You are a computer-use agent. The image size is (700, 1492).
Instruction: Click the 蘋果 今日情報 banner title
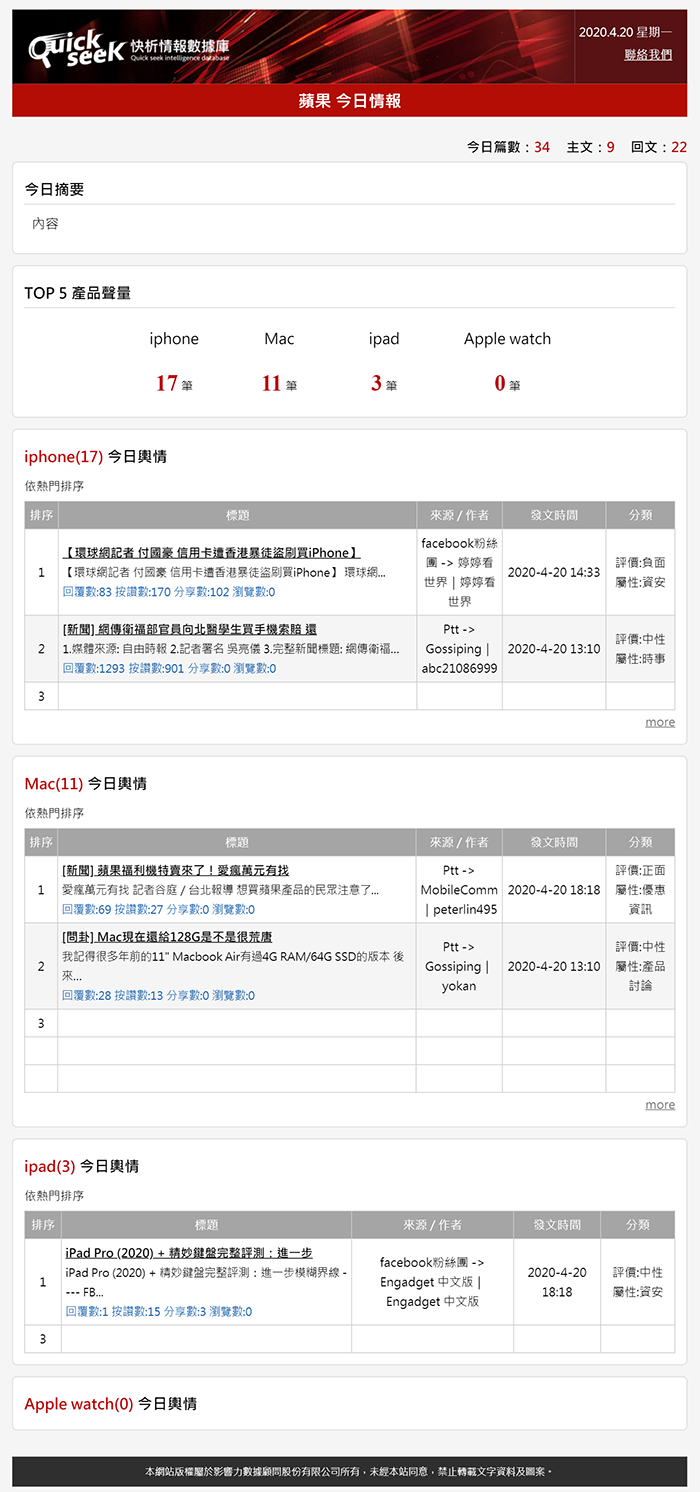click(350, 101)
